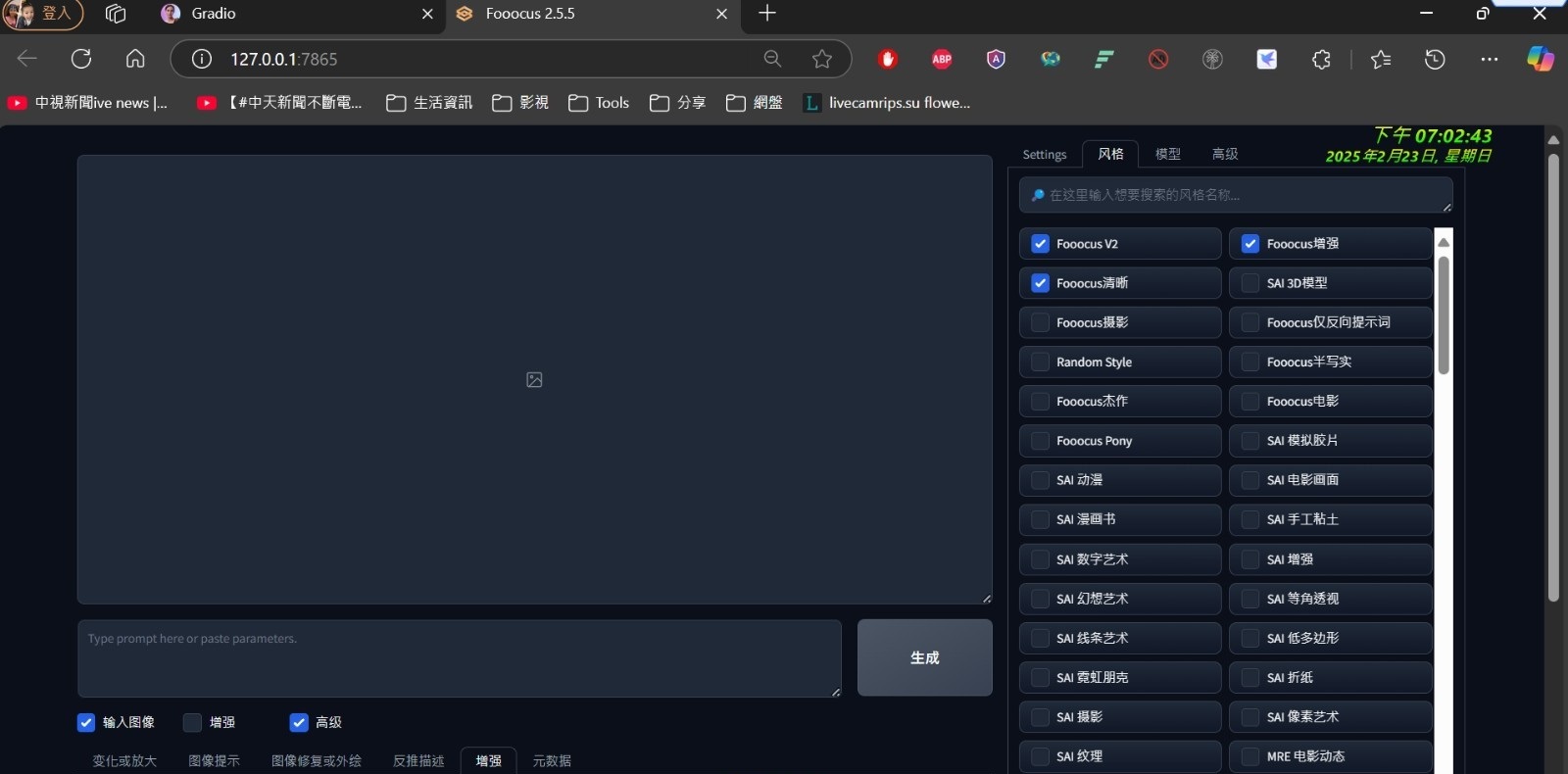The image size is (1568, 774).
Task: Open the 影視 bookmarks folder
Action: coord(520,103)
